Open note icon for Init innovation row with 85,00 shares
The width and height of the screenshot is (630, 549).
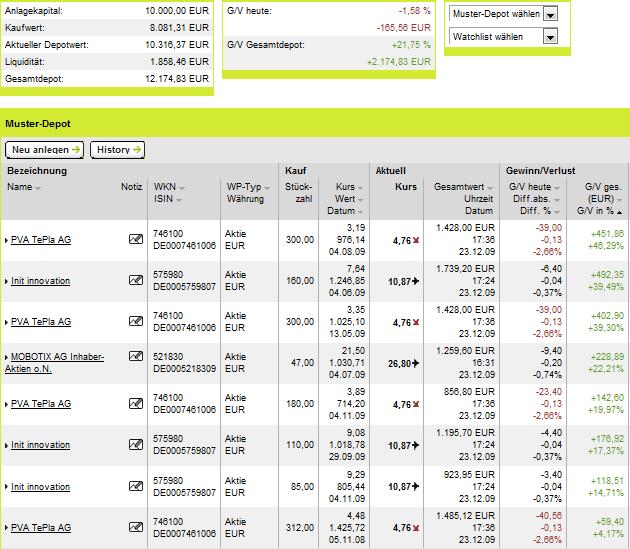[136, 486]
